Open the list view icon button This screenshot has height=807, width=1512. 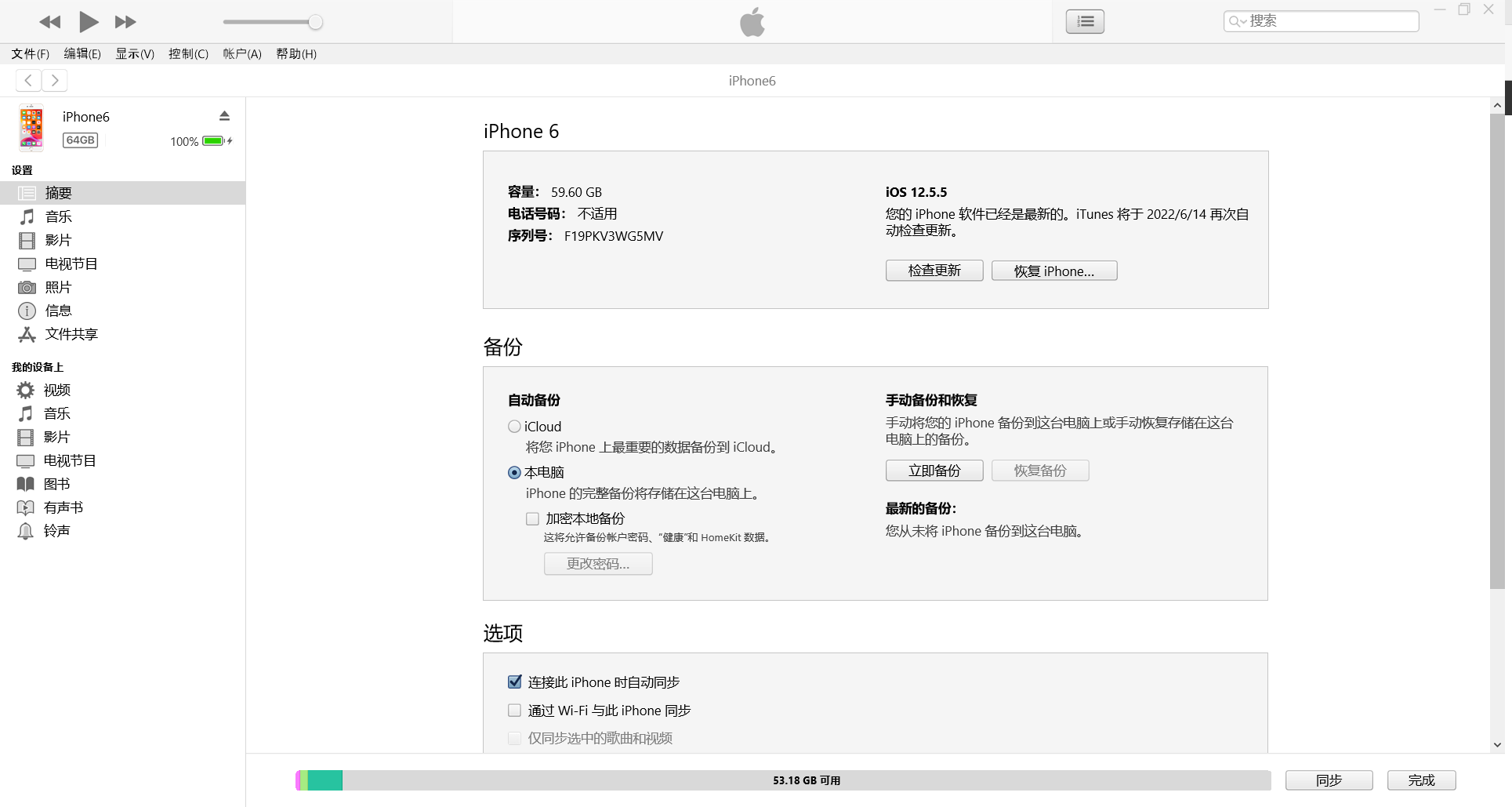(1085, 21)
